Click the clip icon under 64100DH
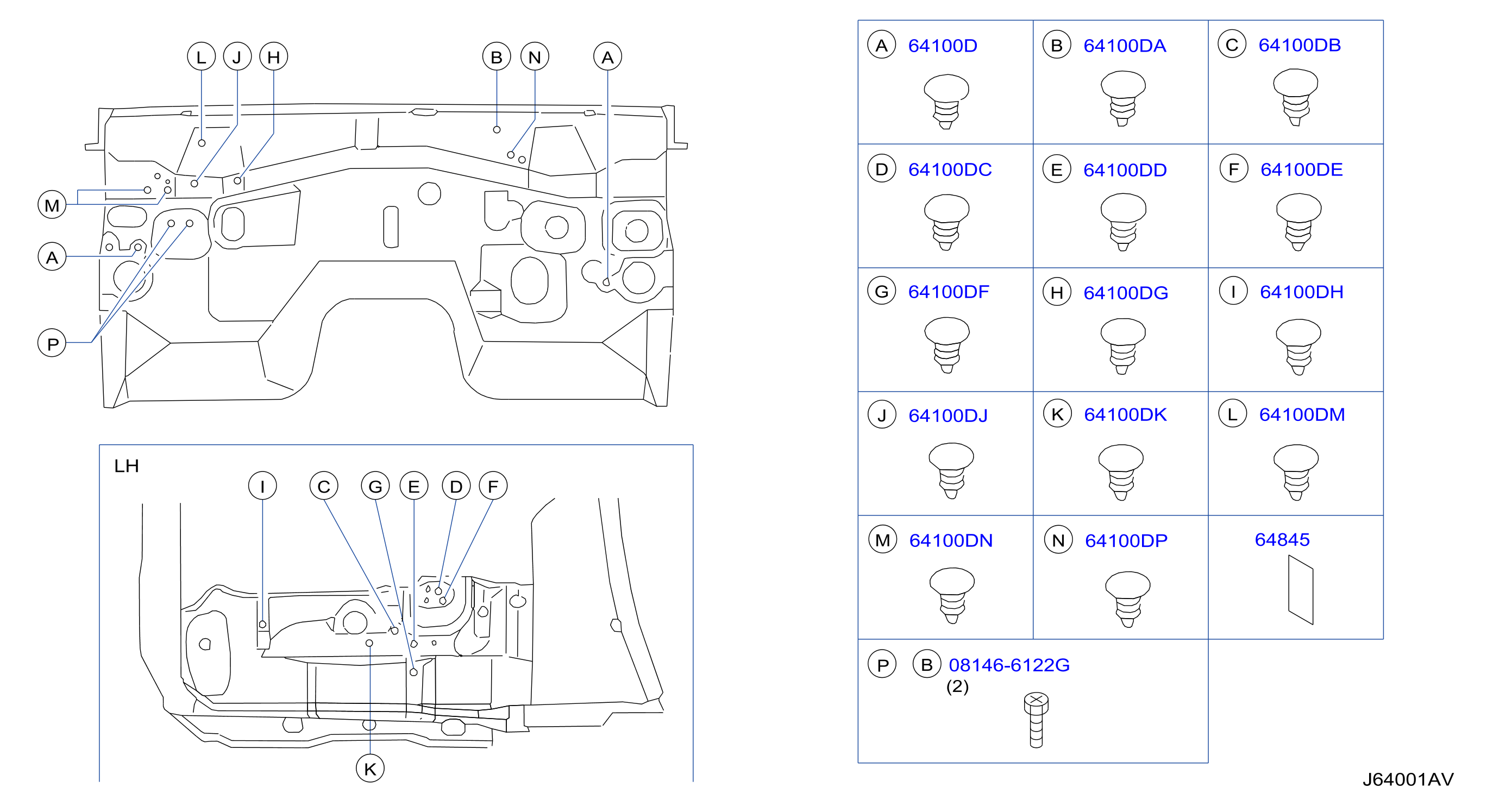Screen dimensions: 1512x806 pyautogui.click(x=1298, y=347)
